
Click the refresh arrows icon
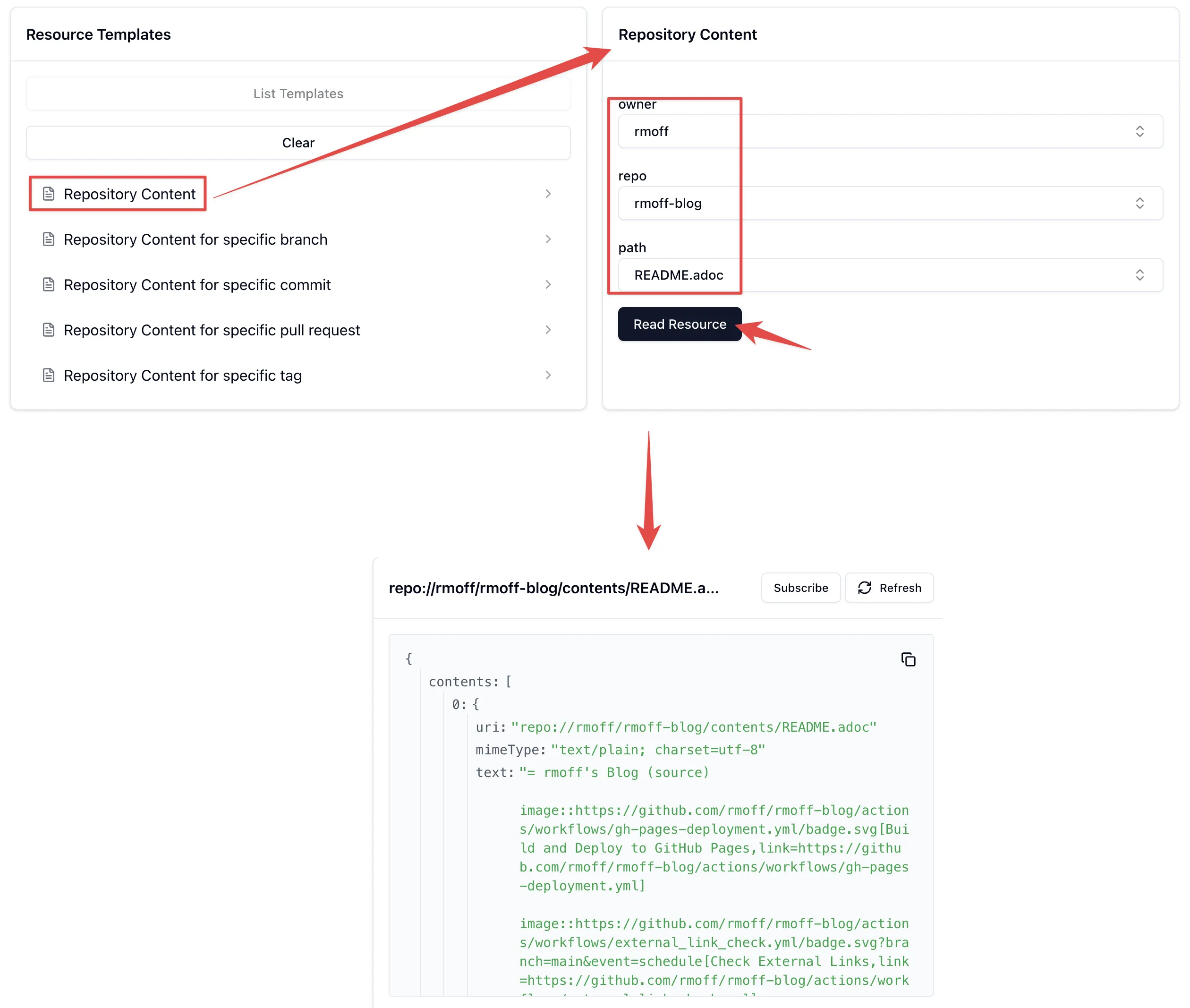(864, 588)
